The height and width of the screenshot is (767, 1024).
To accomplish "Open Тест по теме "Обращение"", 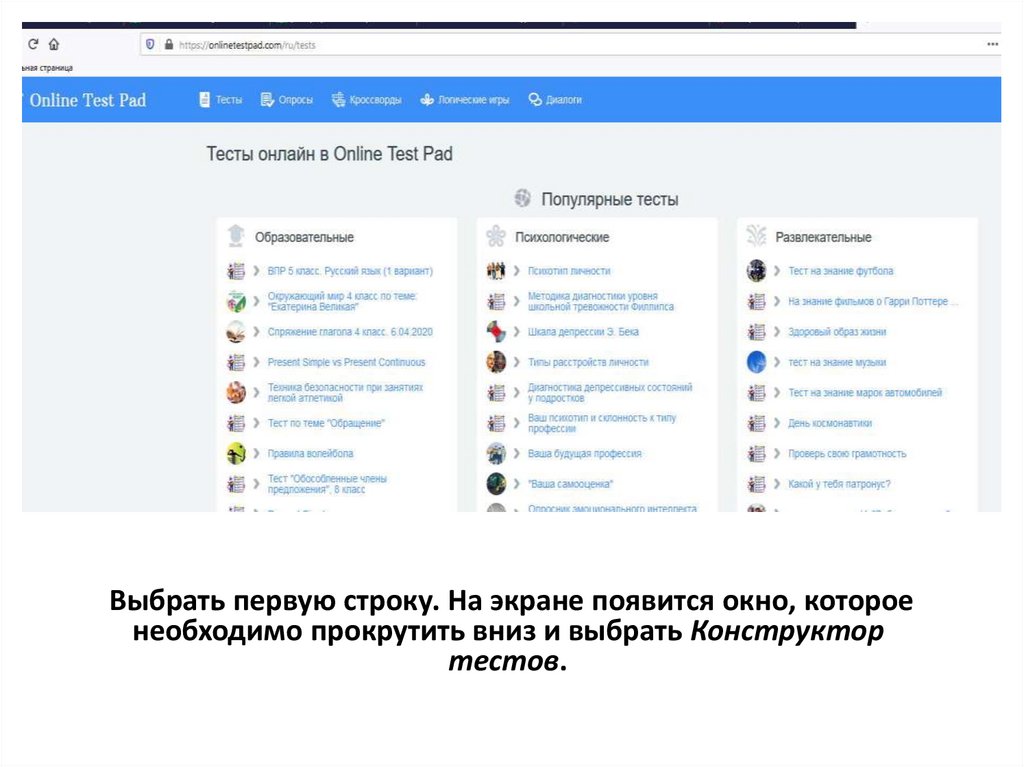I will (x=326, y=423).
